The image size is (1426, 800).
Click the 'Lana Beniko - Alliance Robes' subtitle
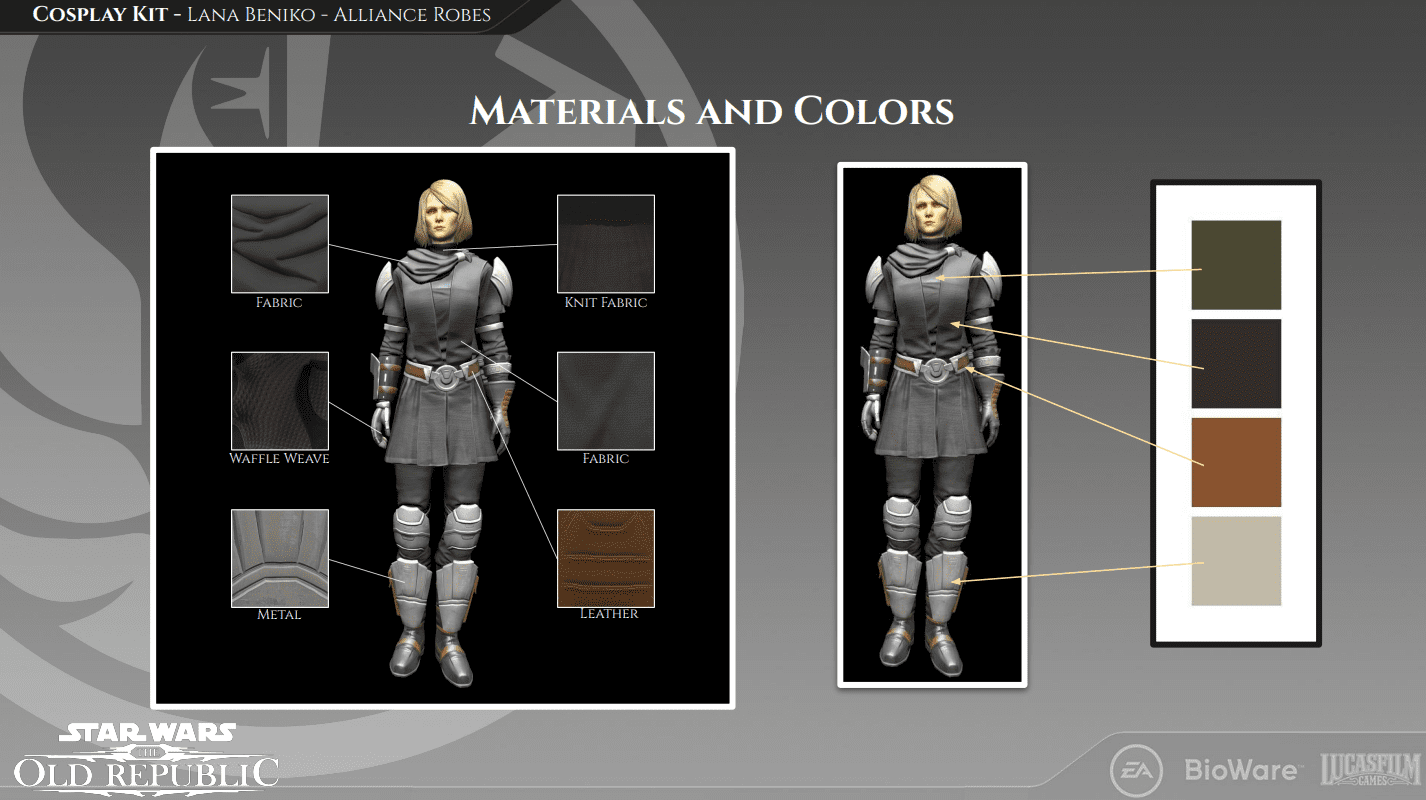339,14
